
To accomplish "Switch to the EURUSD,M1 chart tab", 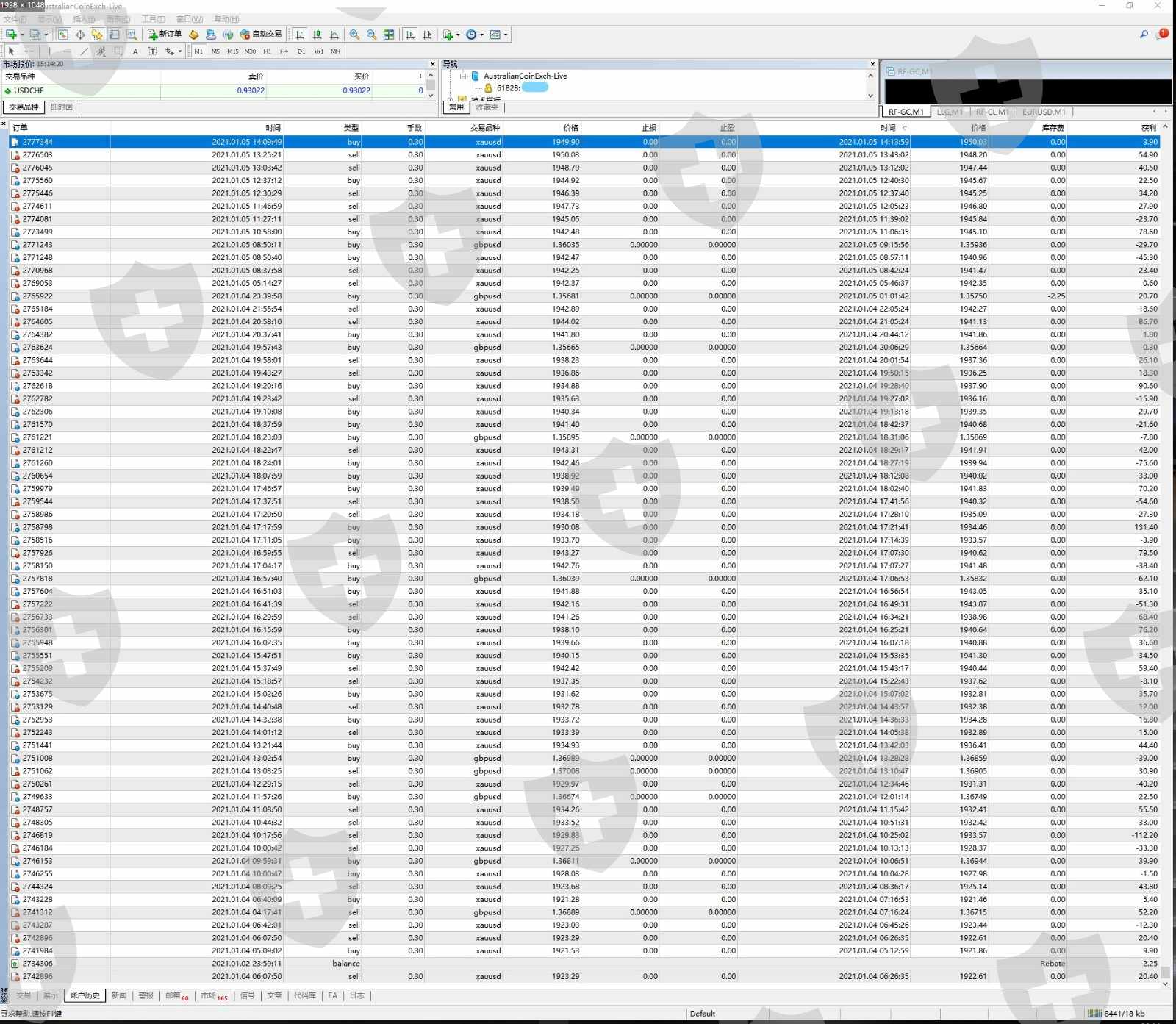I will [1043, 112].
